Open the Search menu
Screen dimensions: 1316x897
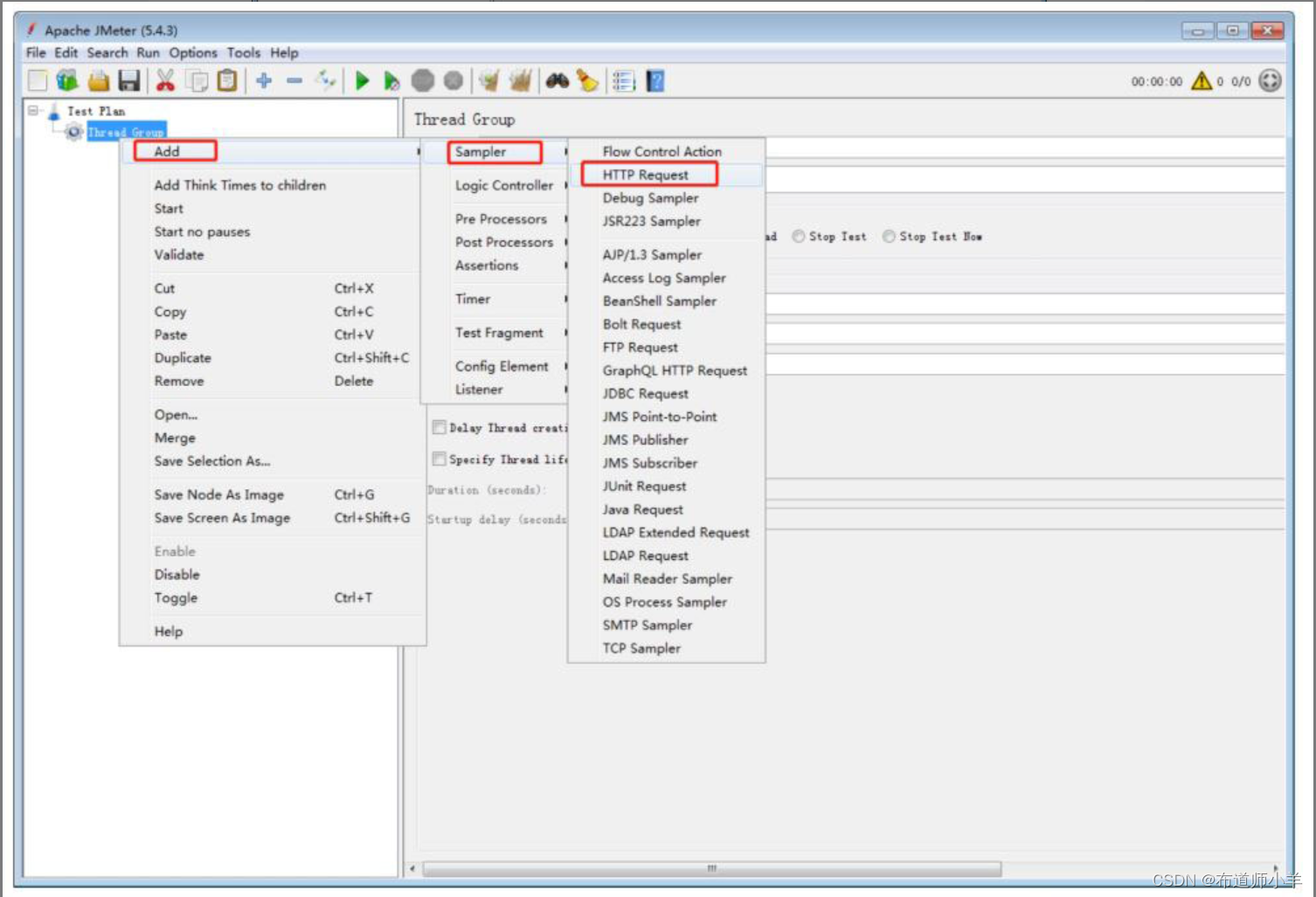click(x=107, y=52)
